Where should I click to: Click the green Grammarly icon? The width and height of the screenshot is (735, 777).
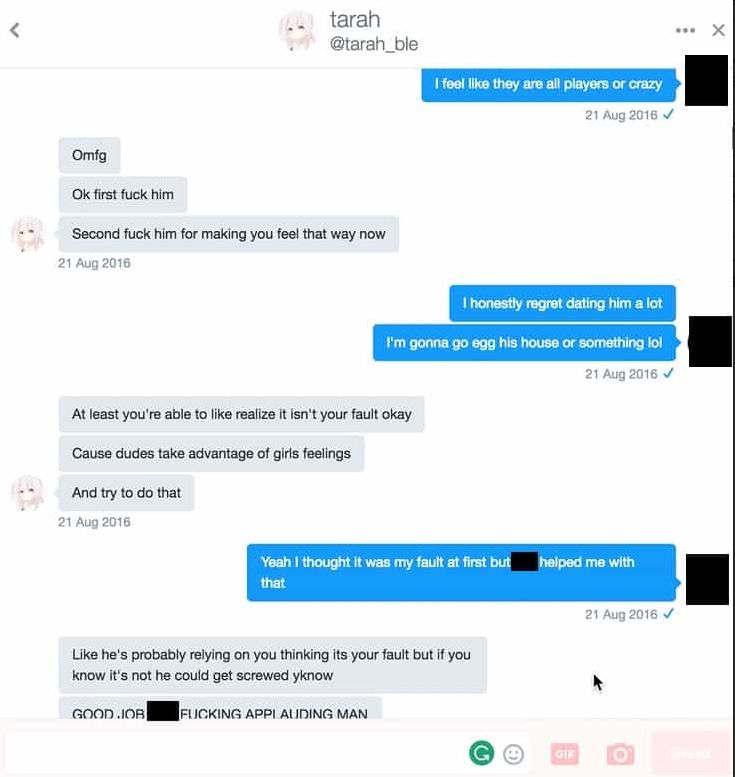(x=481, y=753)
